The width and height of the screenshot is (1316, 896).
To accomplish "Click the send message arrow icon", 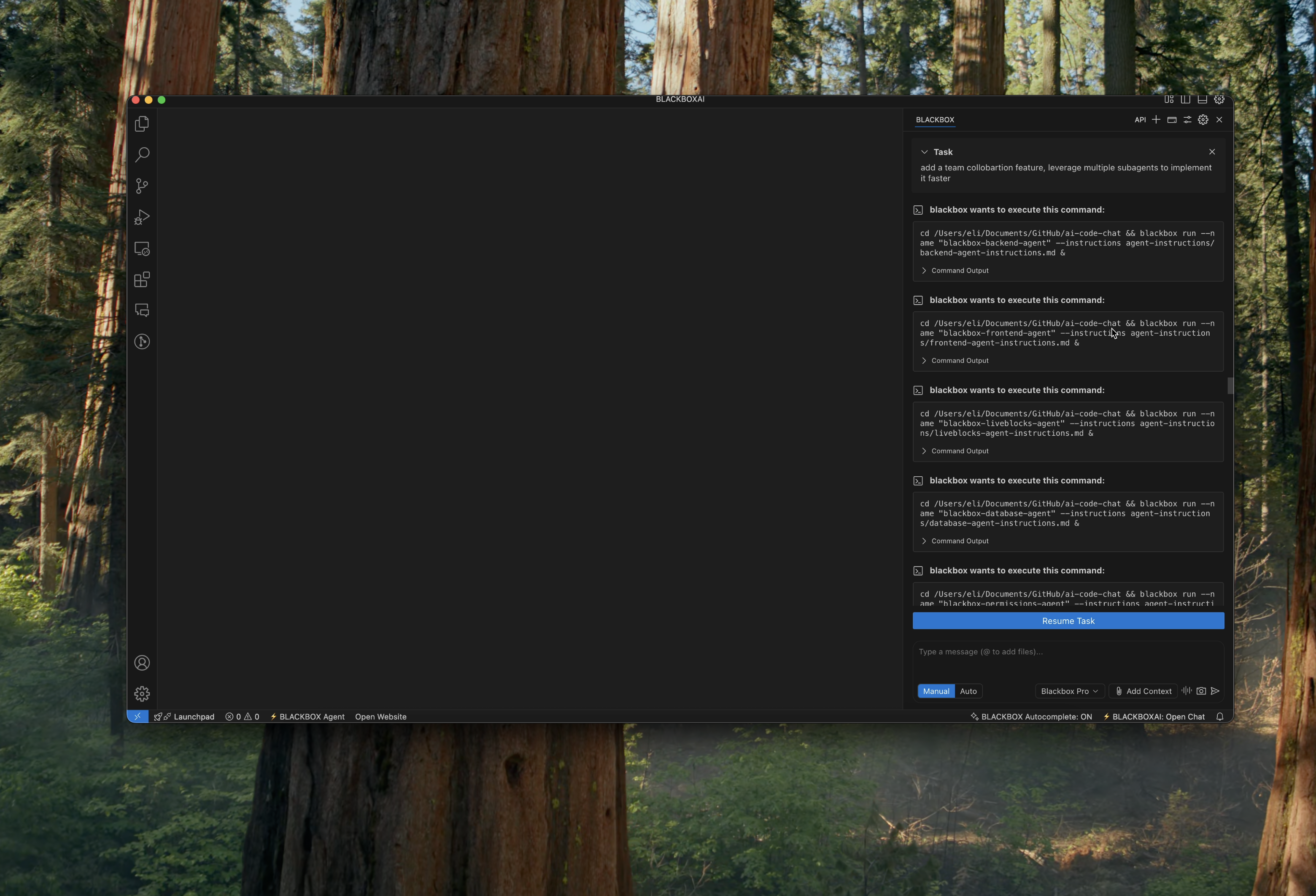I will [x=1215, y=691].
